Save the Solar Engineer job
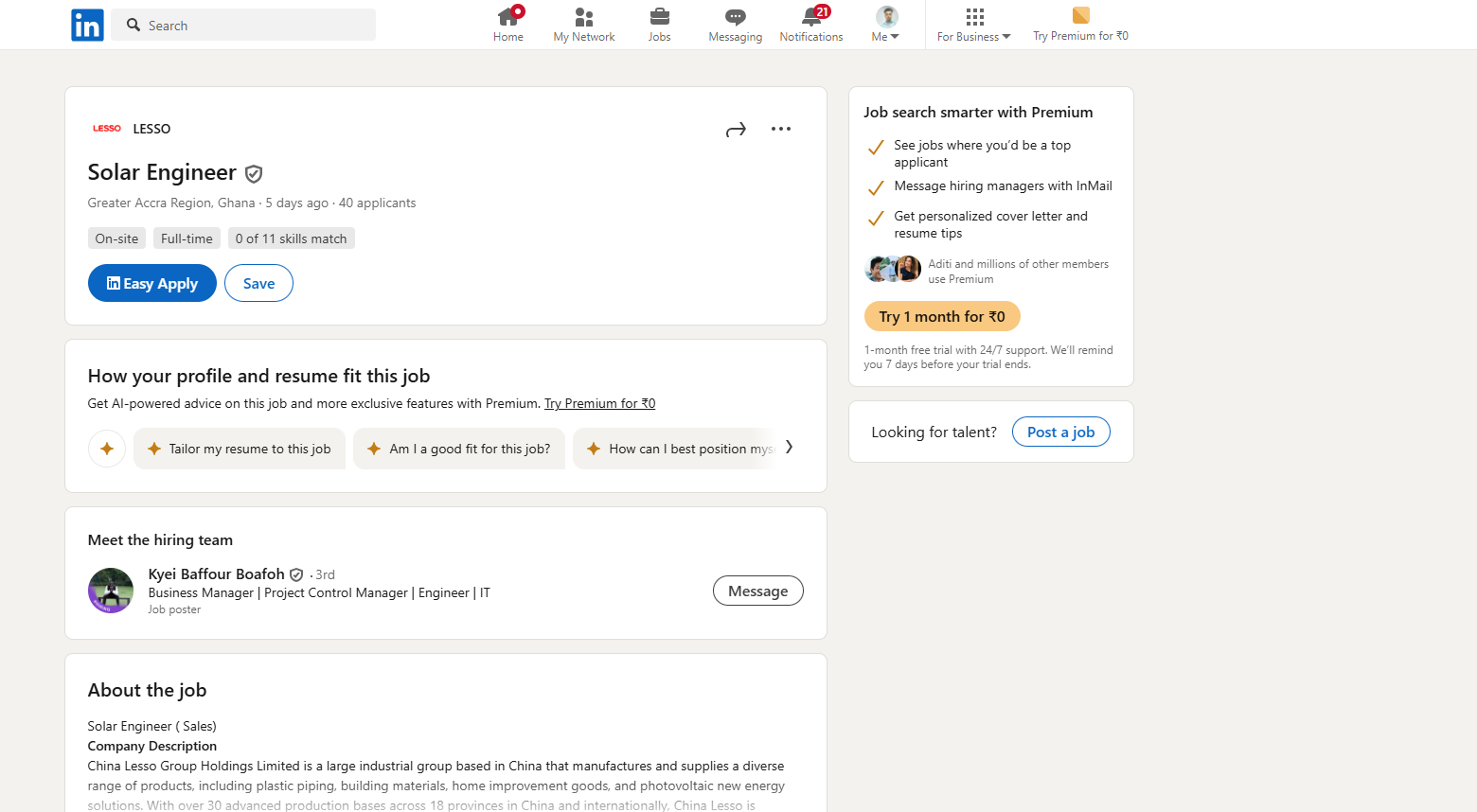 point(258,283)
